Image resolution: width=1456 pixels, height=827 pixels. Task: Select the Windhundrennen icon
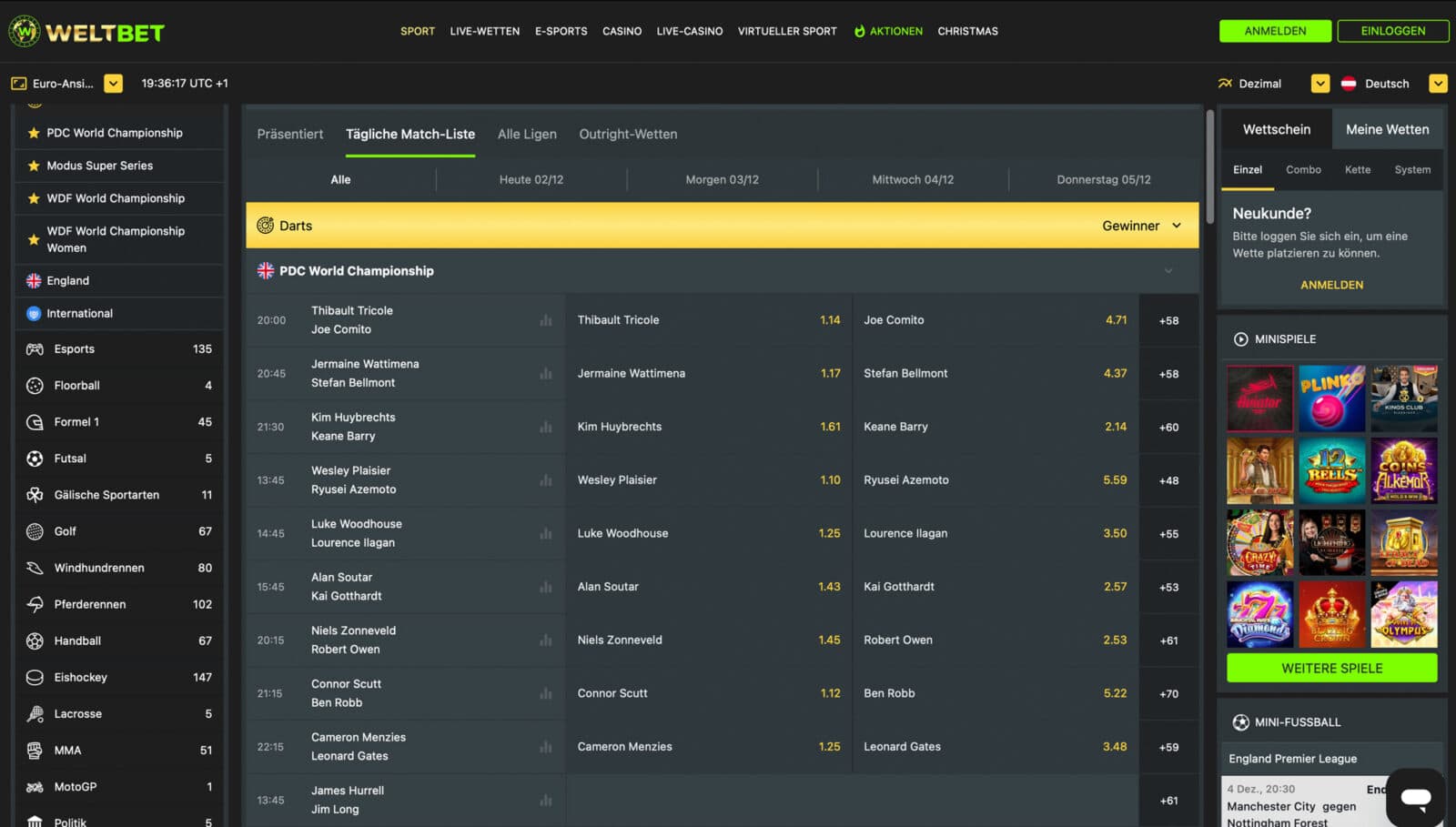click(35, 568)
